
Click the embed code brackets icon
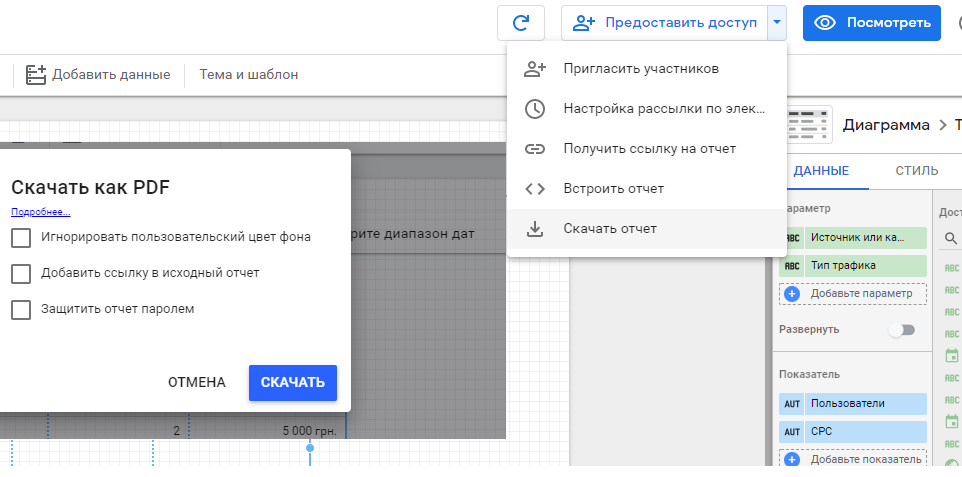[x=535, y=189]
